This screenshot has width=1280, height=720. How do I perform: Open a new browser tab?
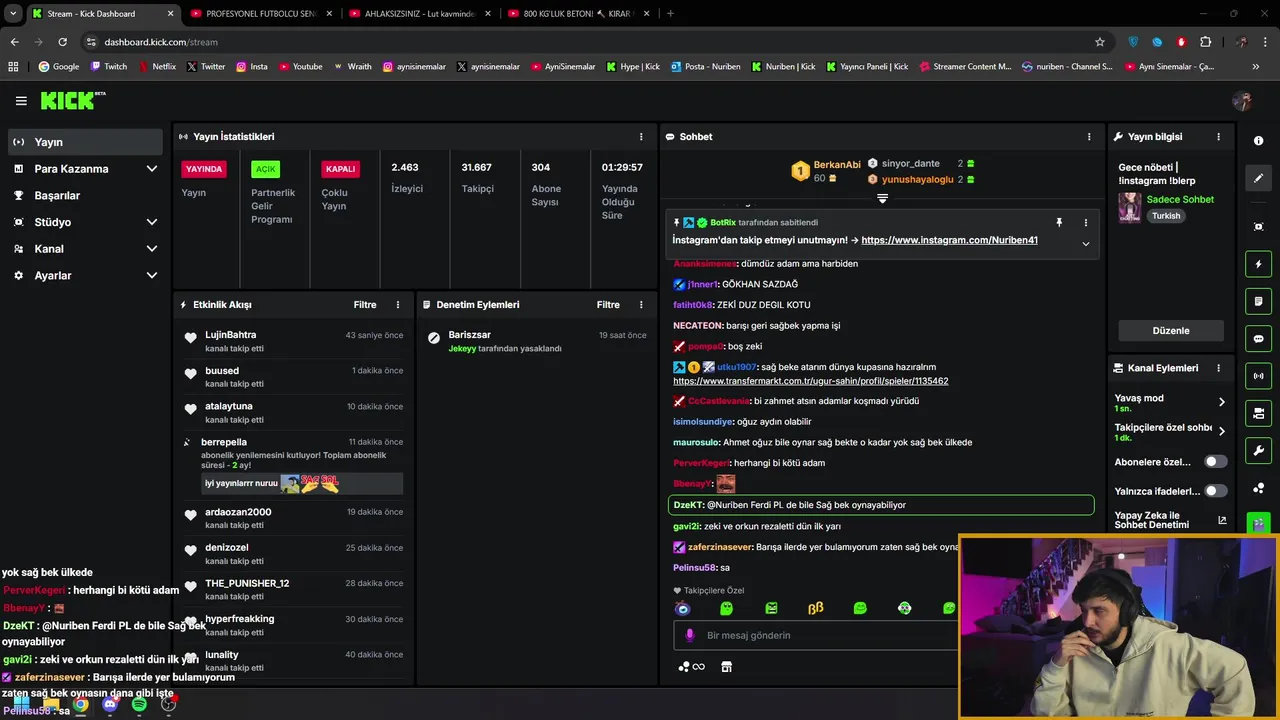point(670,14)
